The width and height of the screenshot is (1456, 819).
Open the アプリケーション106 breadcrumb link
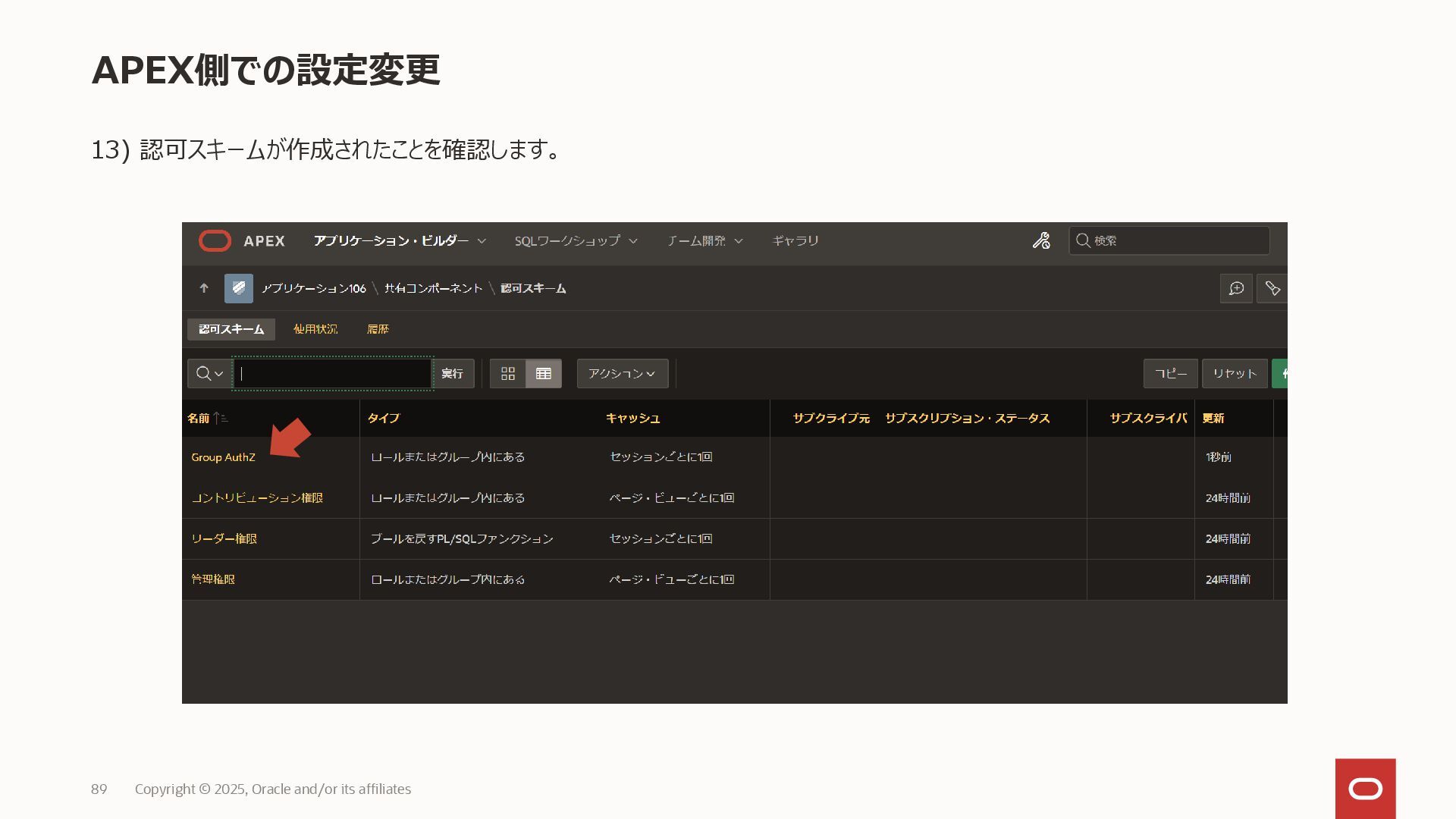click(313, 288)
